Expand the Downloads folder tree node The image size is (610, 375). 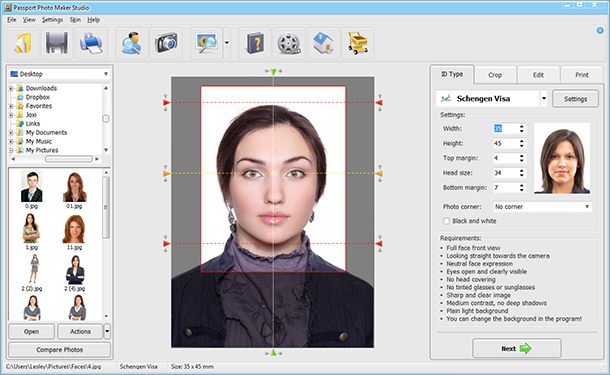click(x=11, y=88)
